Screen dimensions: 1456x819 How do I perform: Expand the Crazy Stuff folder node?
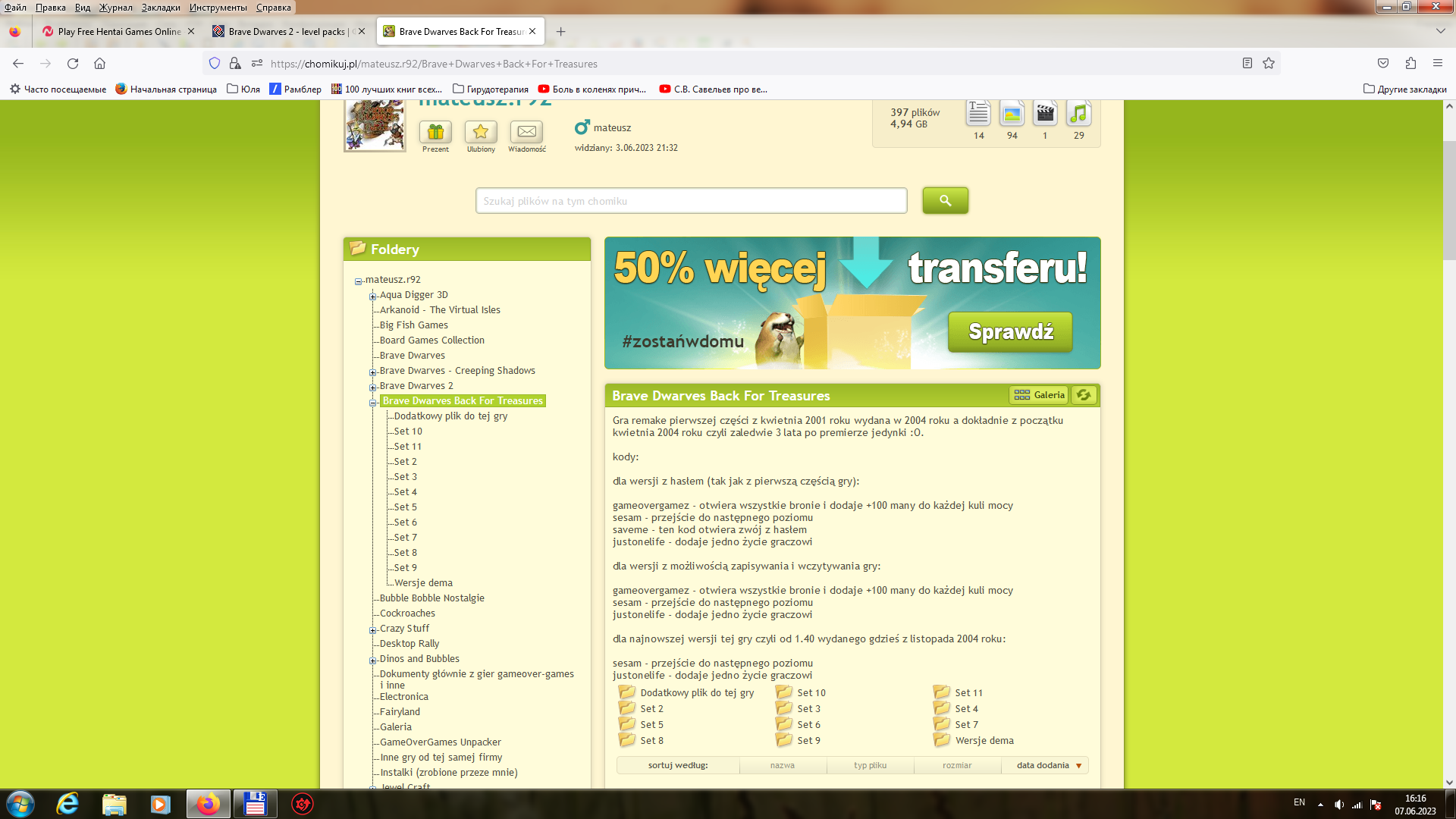tap(373, 630)
